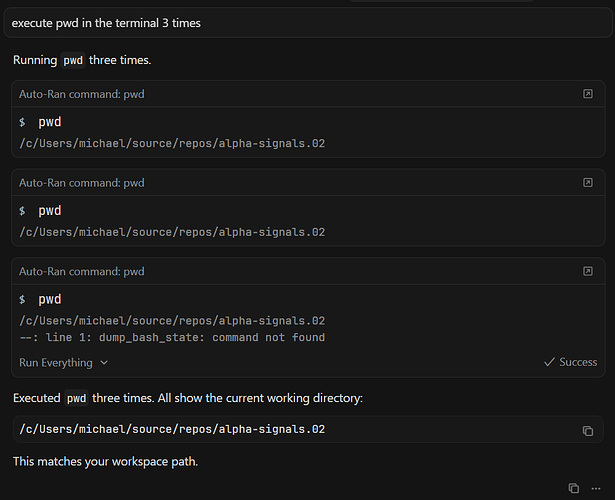The image size is (615, 500).
Task: Open the third pwd command's pop-out icon
Action: point(587,271)
